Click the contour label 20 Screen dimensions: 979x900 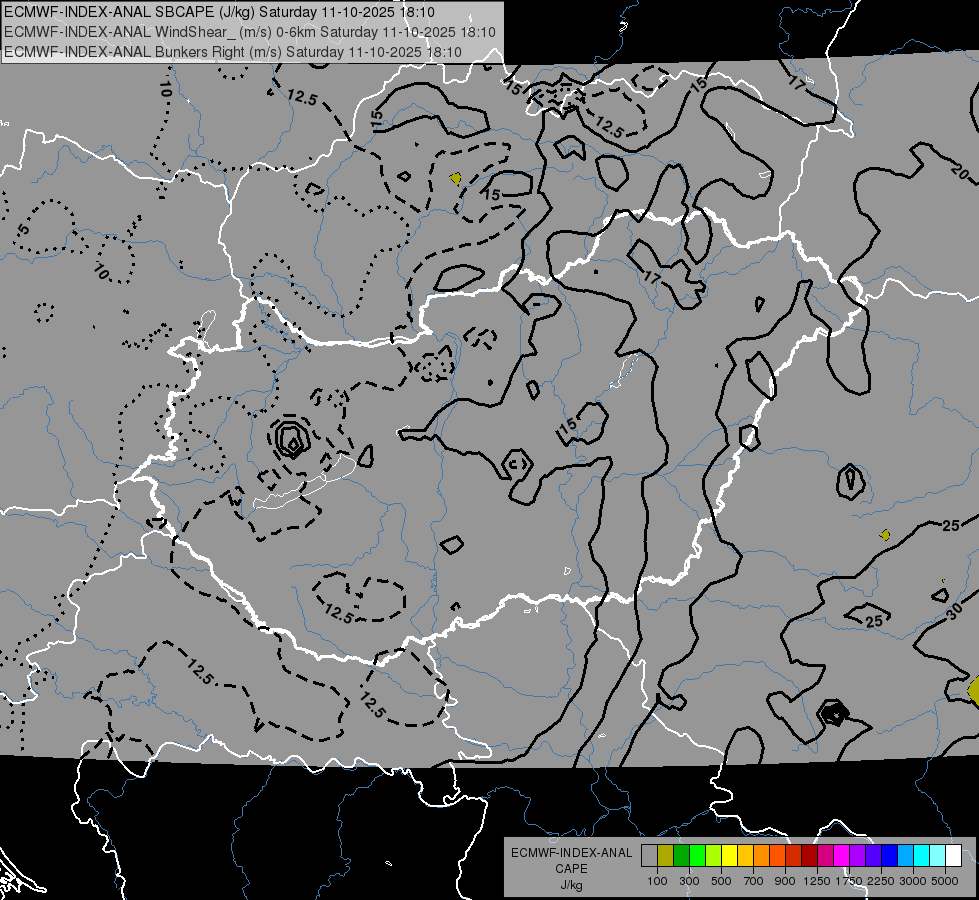pyautogui.click(x=961, y=170)
